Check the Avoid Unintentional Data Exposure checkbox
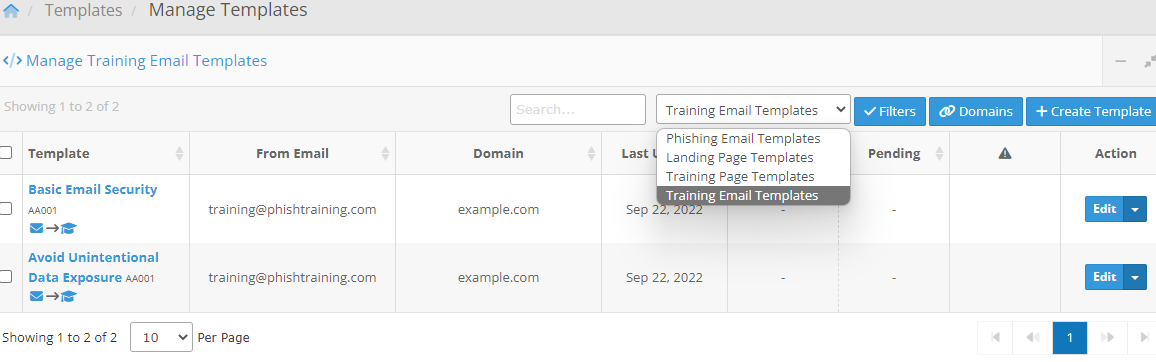 6,276
